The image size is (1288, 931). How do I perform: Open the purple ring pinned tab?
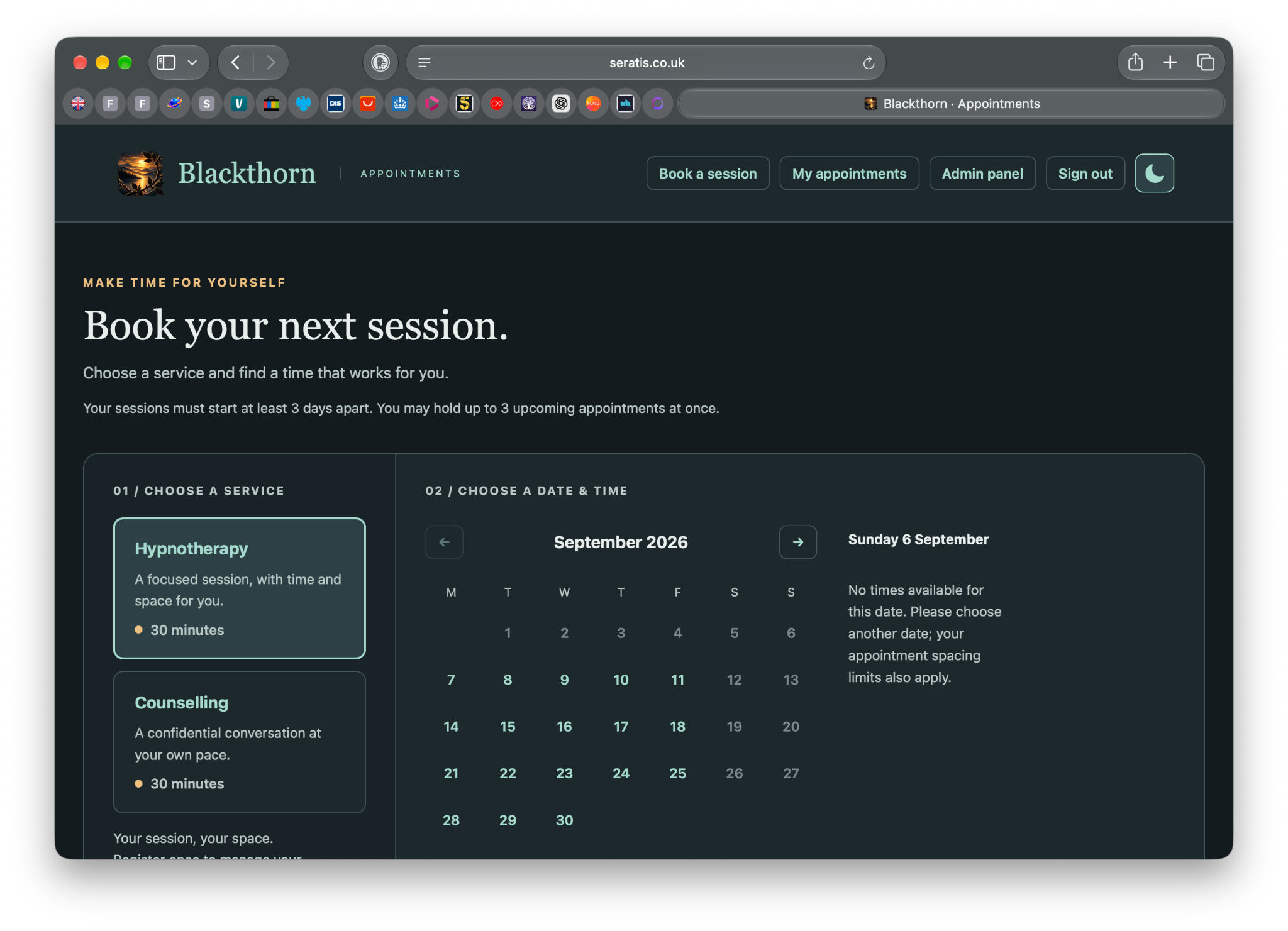point(657,104)
